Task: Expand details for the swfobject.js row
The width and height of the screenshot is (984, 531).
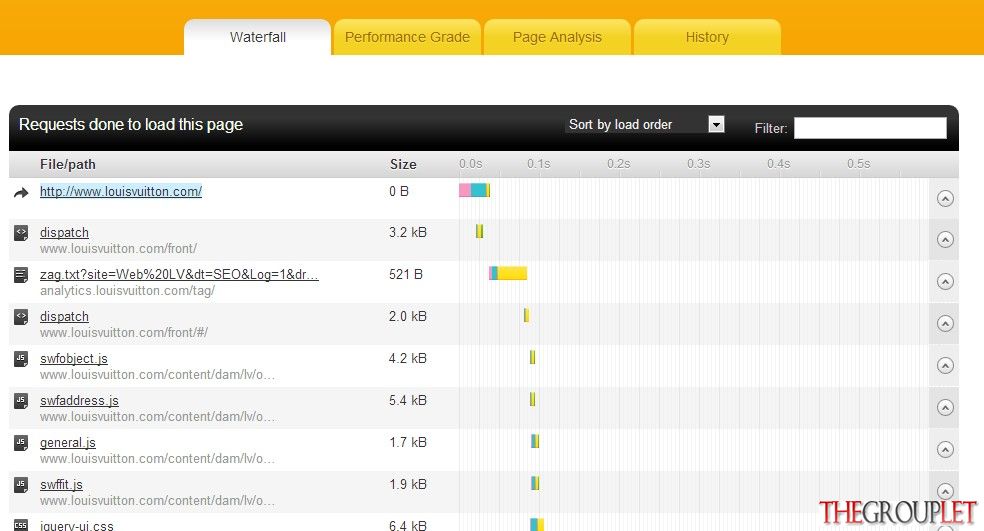Action: click(x=945, y=365)
